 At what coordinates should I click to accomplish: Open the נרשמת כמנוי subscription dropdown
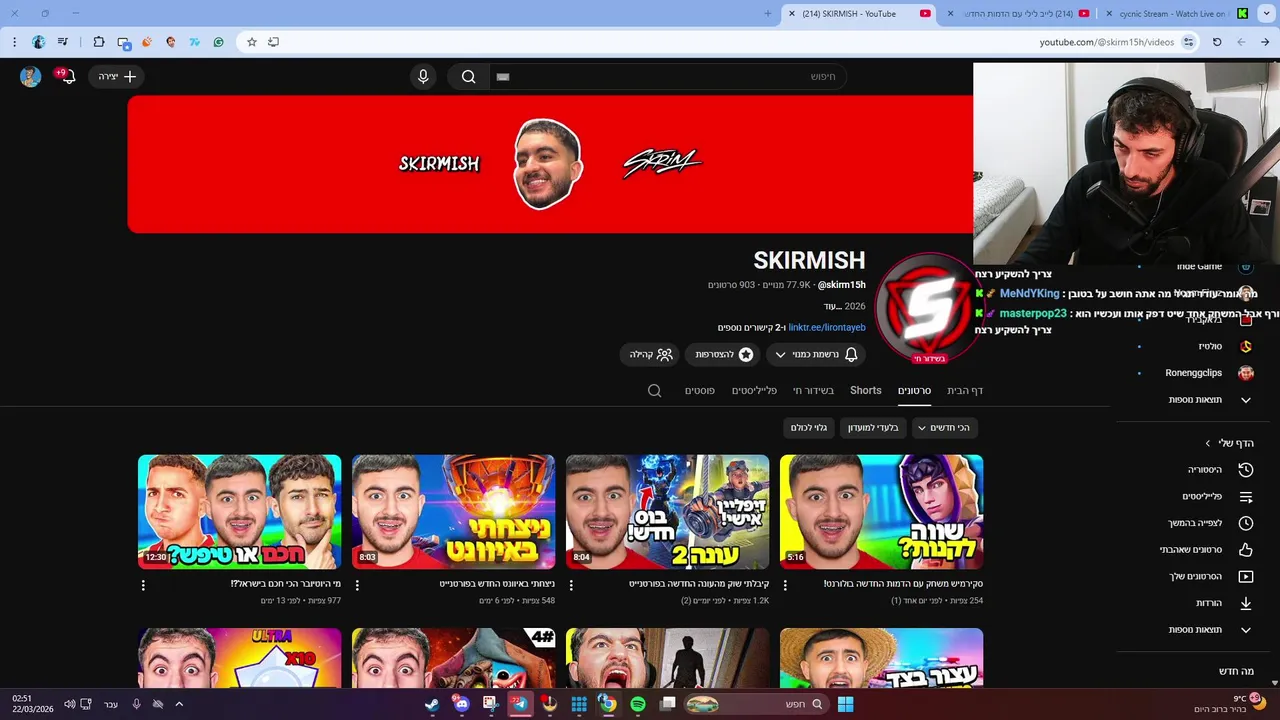(817, 355)
